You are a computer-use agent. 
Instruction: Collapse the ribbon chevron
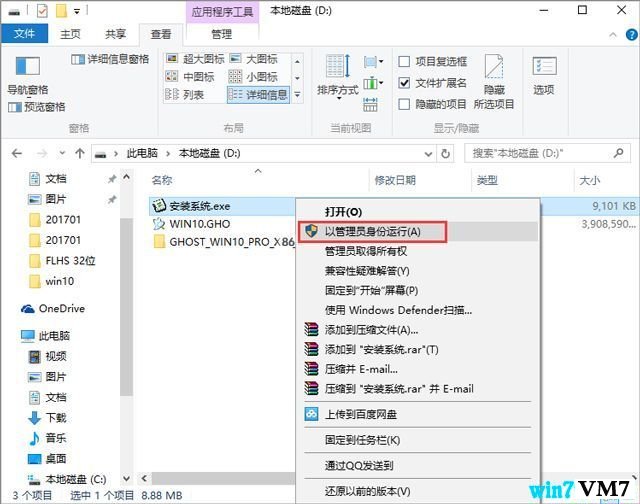coord(613,35)
